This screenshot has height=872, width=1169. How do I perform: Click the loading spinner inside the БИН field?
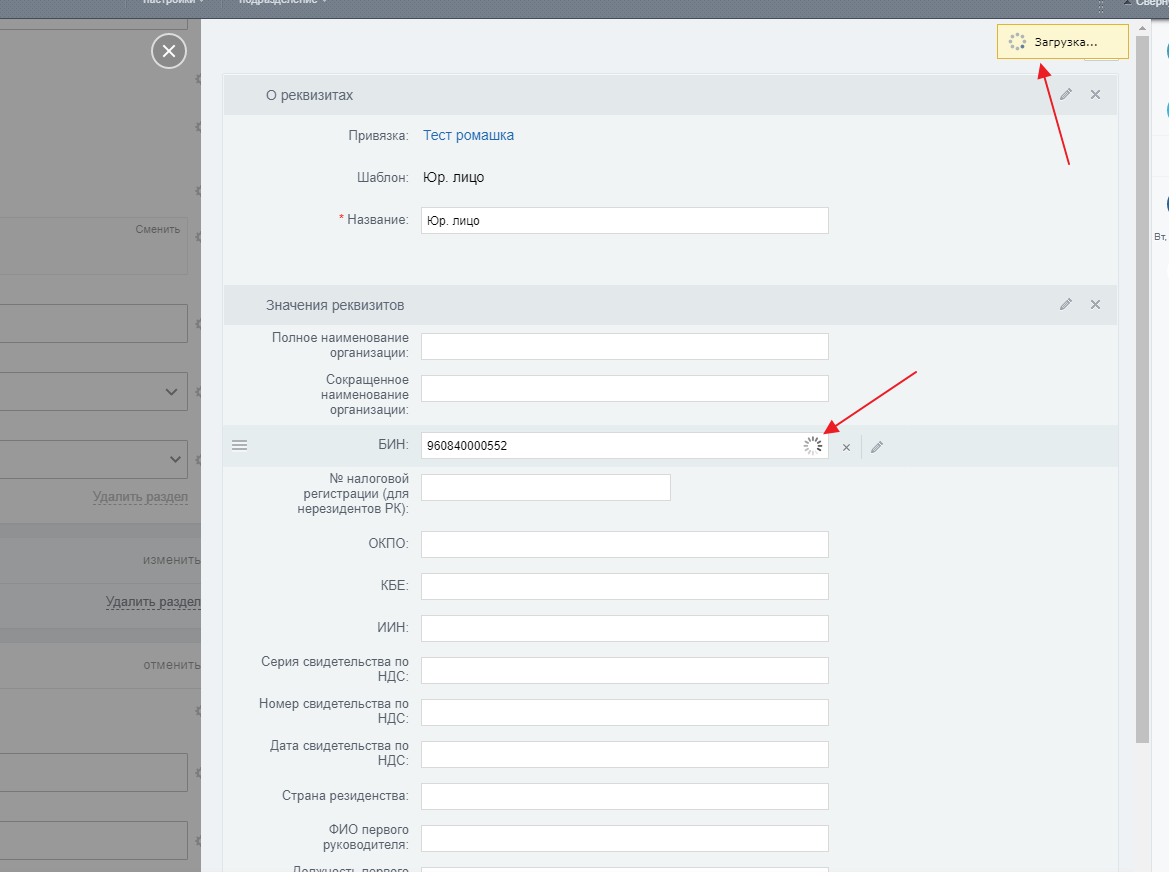click(x=813, y=446)
